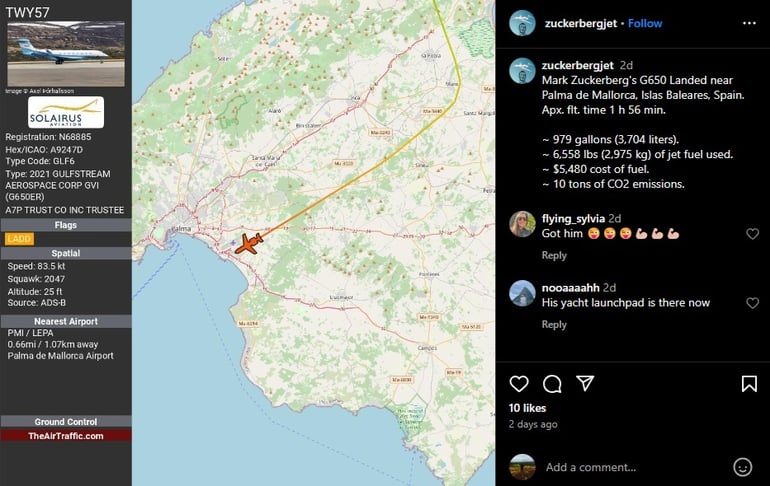This screenshot has height=486, width=770.
Task: Open the comment bubble icon
Action: tap(552, 384)
